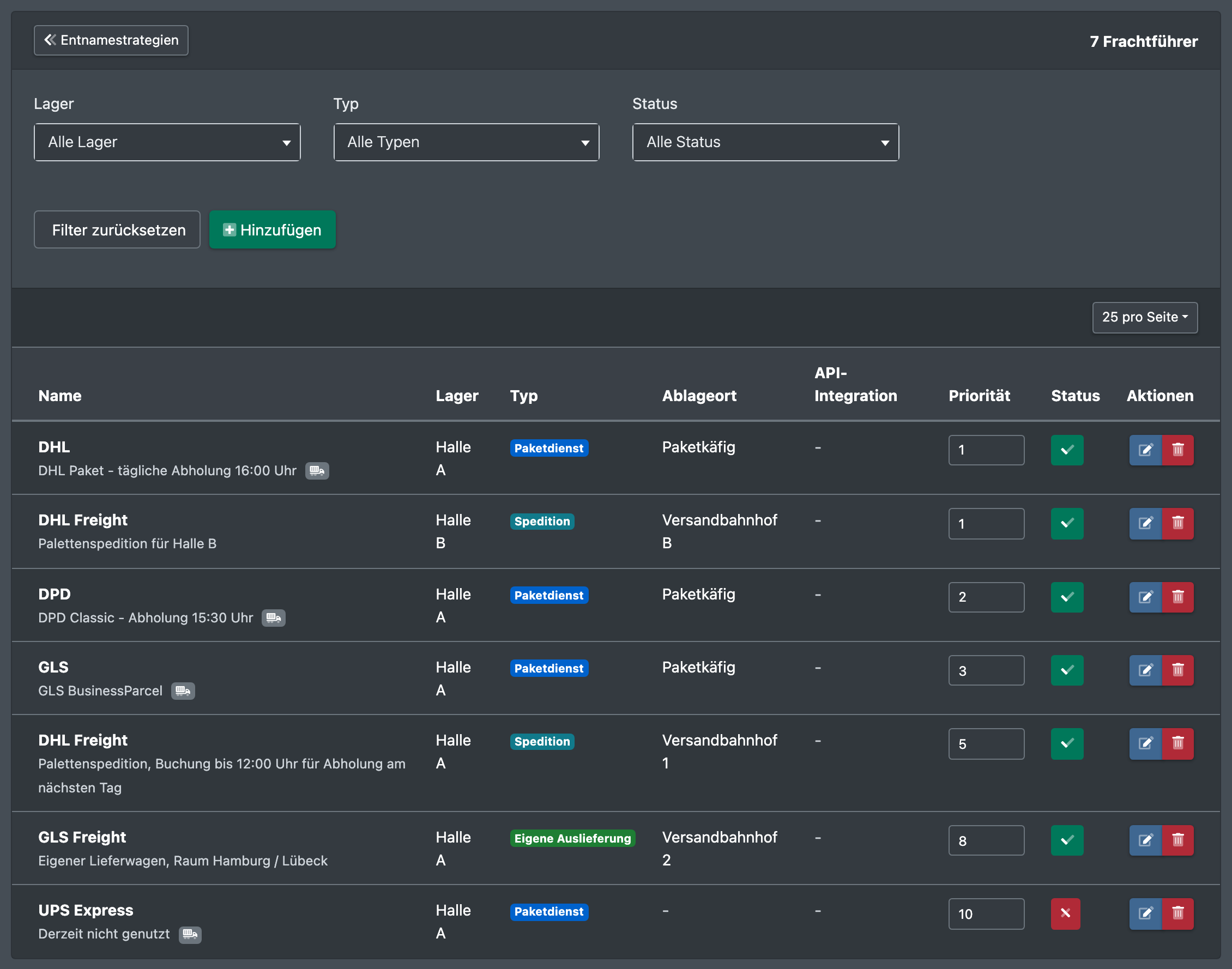This screenshot has width=1232, height=969.
Task: Click the Name column header
Action: 59,396
